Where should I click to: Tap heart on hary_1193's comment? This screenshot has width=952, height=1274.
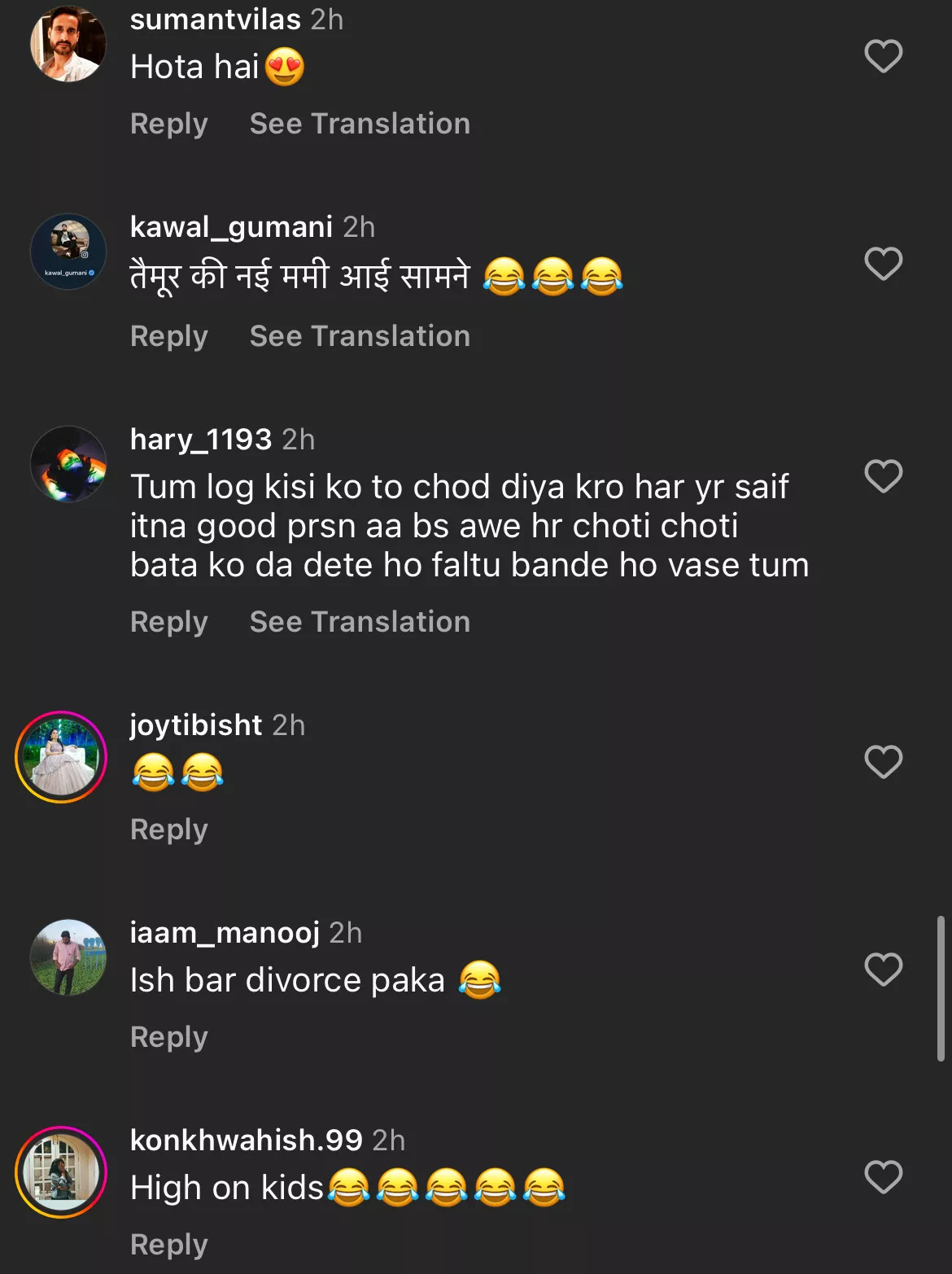tap(883, 476)
